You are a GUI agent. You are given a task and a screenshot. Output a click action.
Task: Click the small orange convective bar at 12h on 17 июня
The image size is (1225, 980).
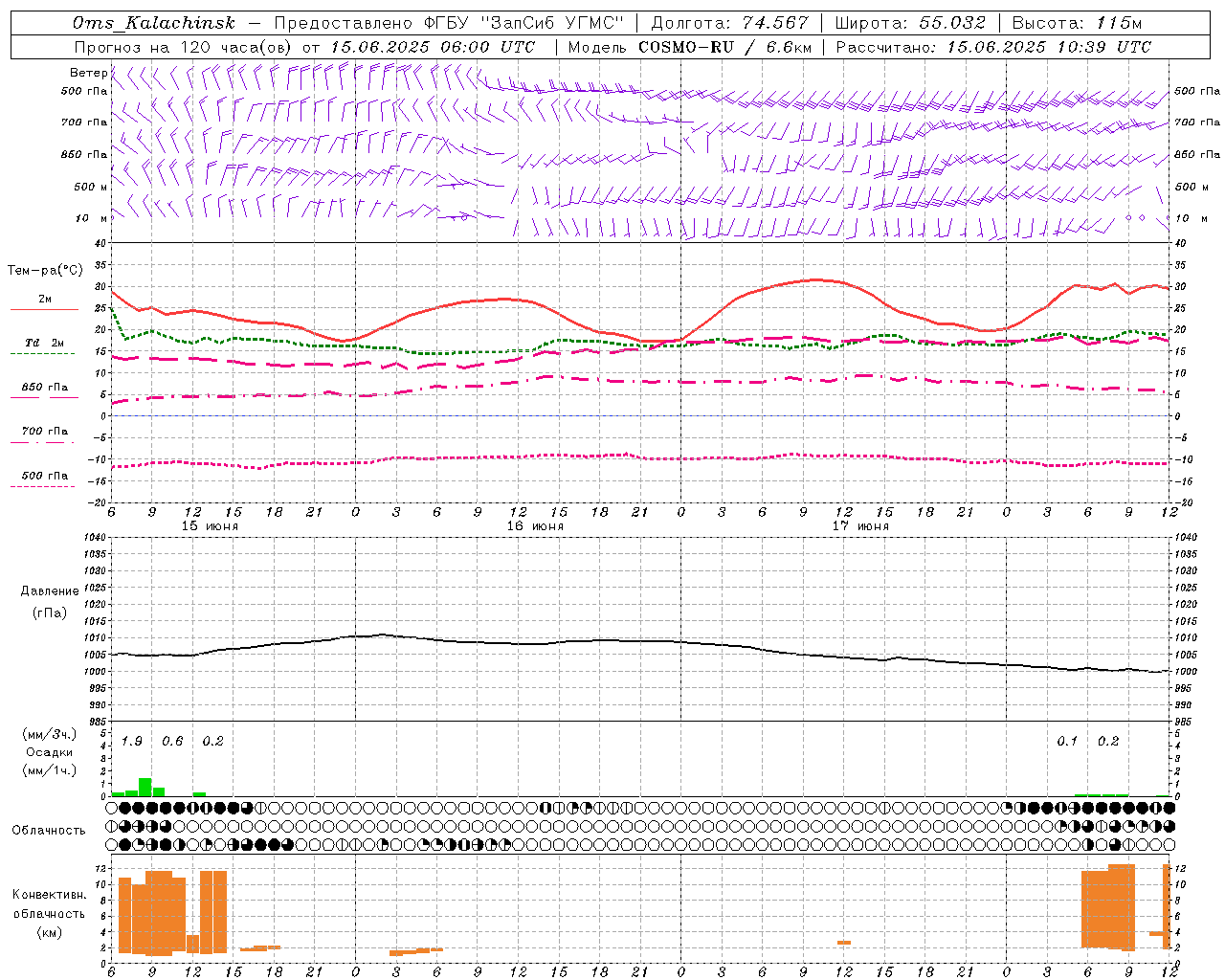tap(844, 943)
